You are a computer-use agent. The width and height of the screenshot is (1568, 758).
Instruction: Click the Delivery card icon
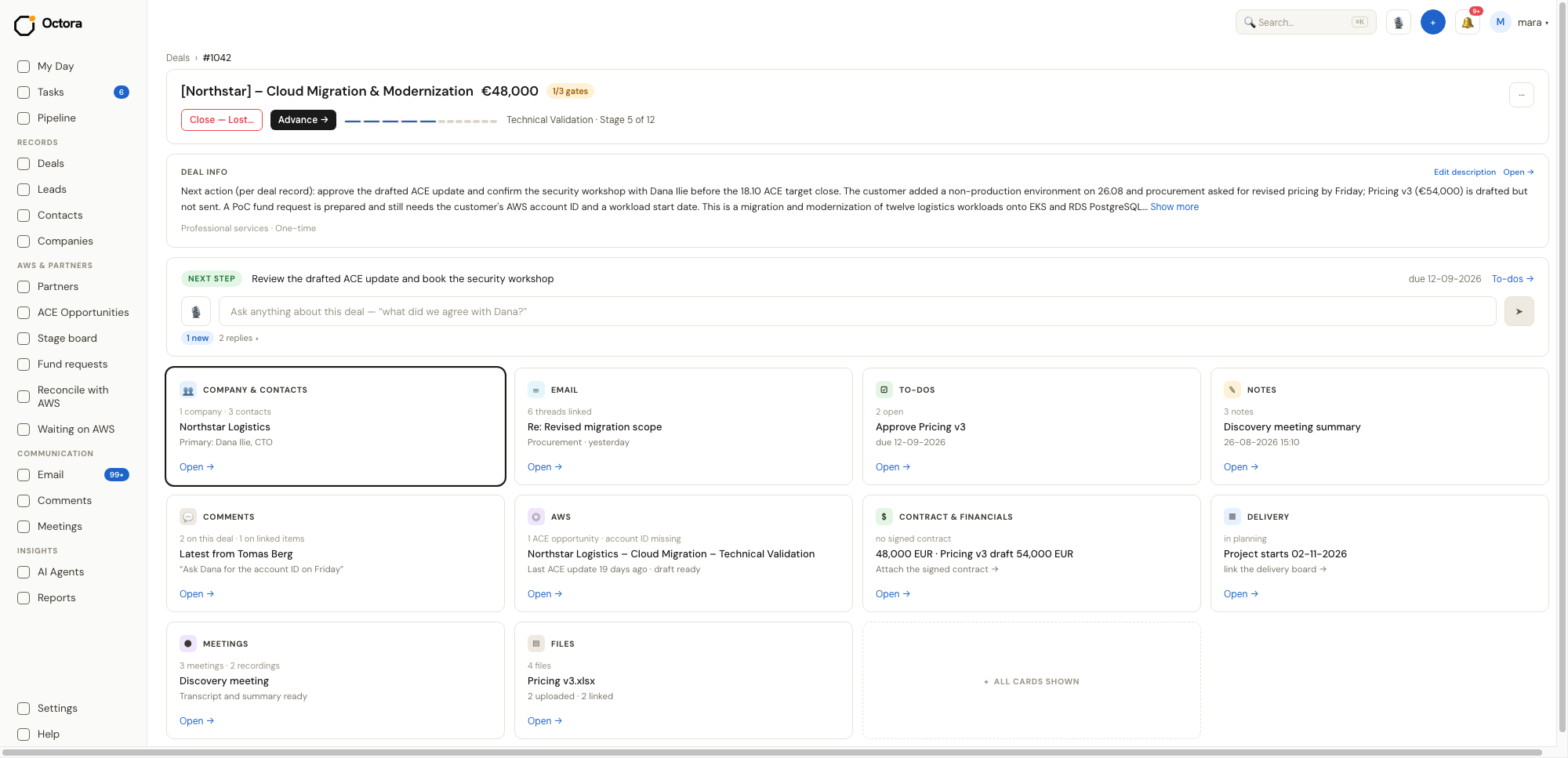coord(1232,517)
